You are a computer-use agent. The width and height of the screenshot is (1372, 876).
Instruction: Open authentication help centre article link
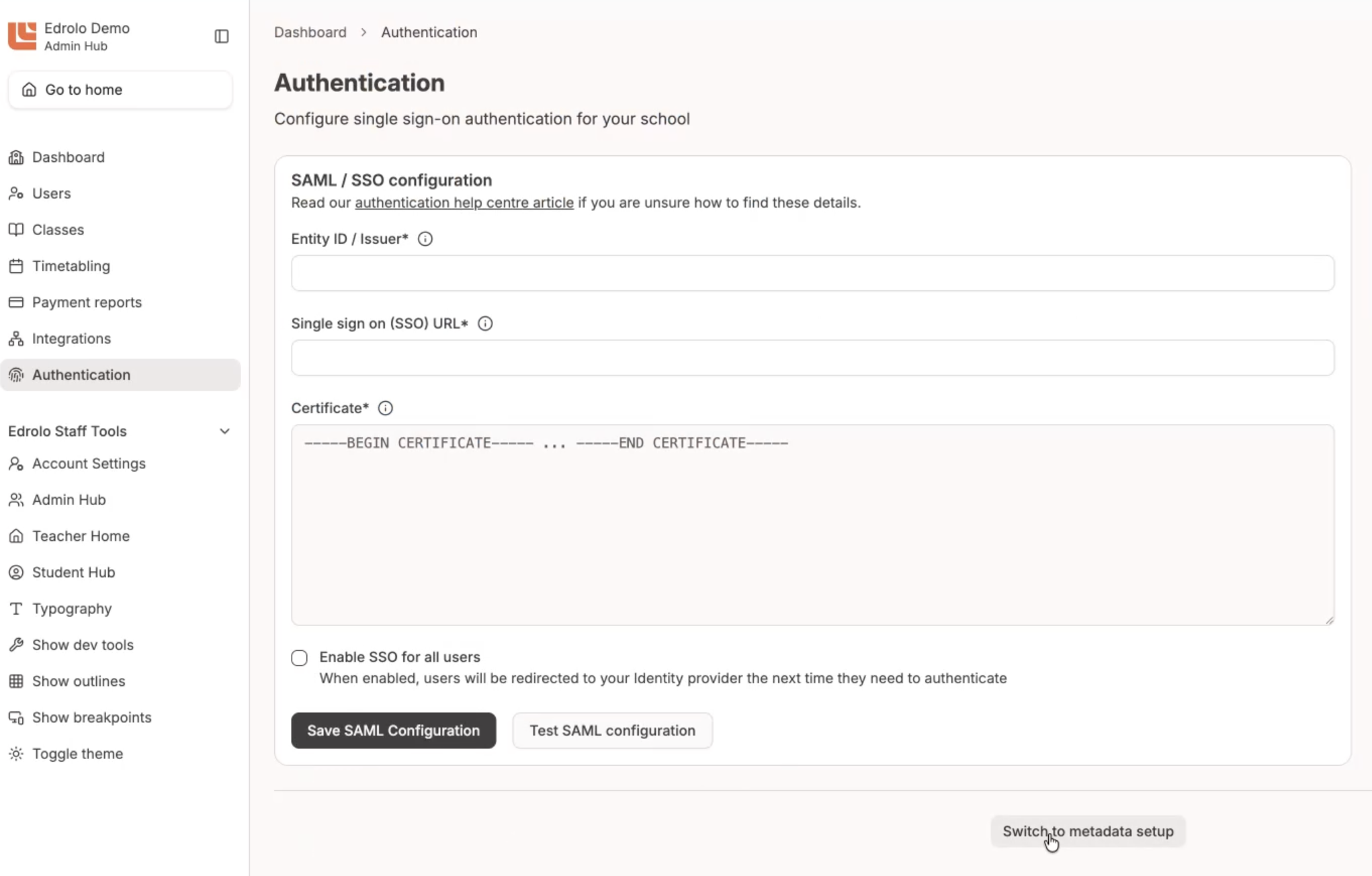464,203
